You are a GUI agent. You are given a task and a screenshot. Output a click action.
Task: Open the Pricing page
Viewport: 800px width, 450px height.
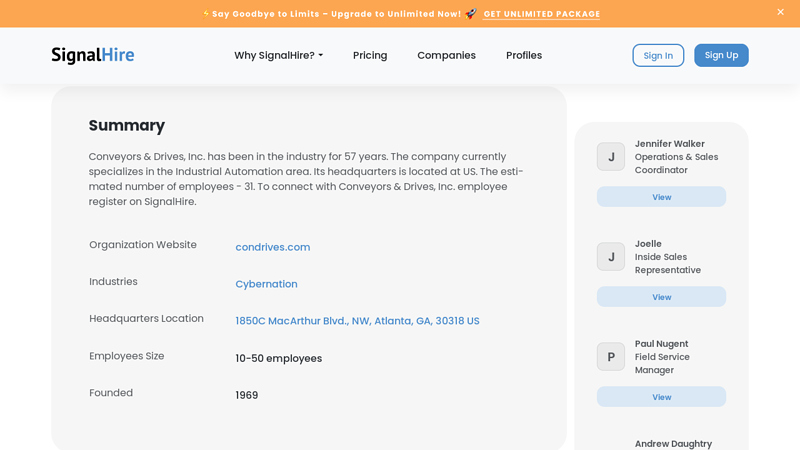[x=370, y=55]
